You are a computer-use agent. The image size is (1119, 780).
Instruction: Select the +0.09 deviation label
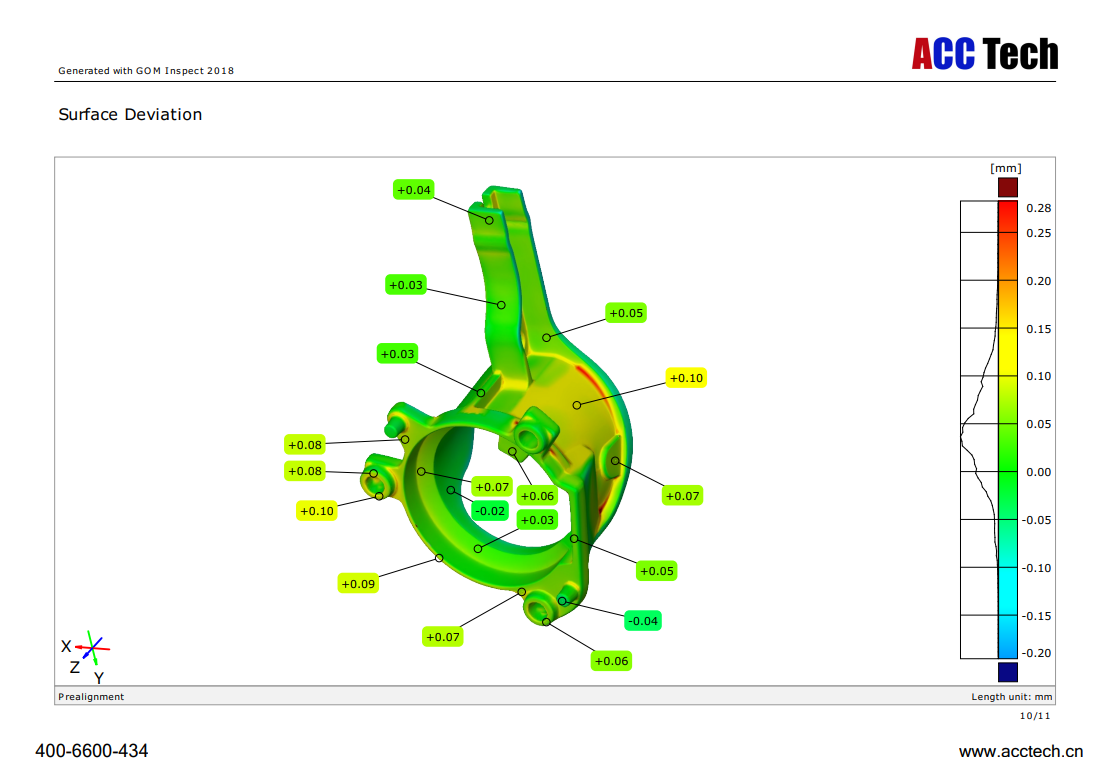[358, 584]
